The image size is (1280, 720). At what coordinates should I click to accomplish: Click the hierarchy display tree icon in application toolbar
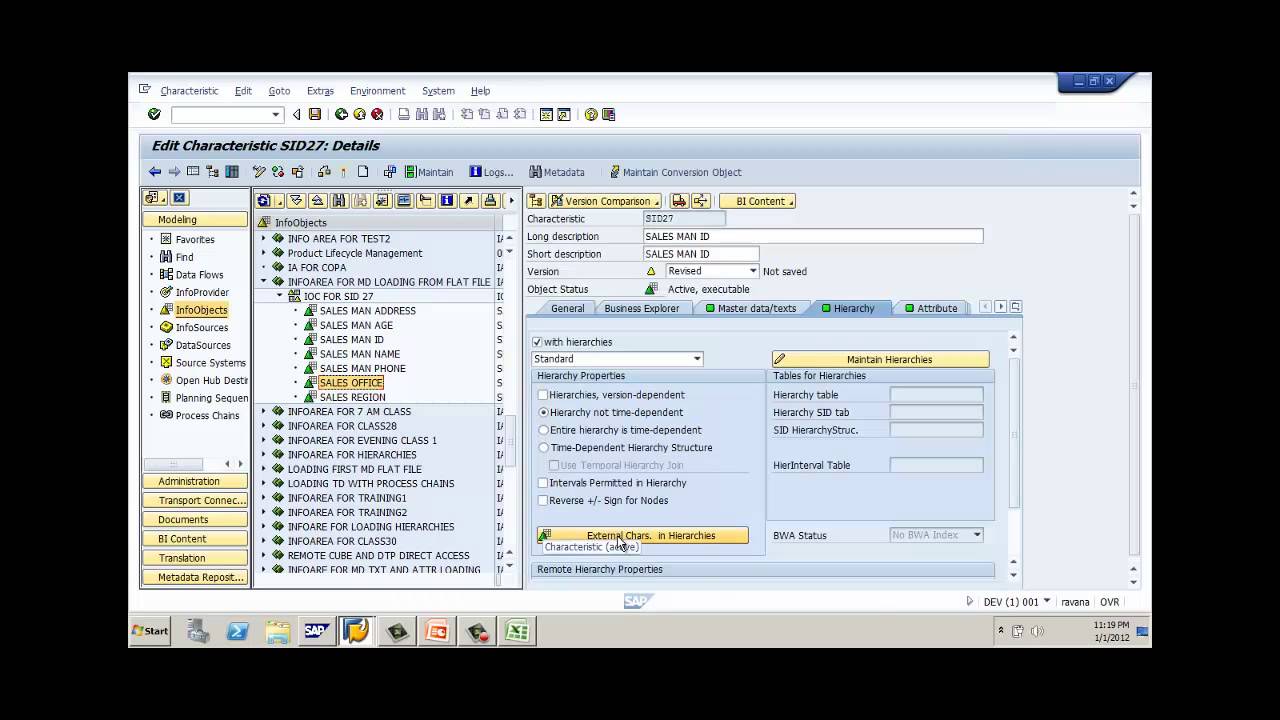pos(213,172)
